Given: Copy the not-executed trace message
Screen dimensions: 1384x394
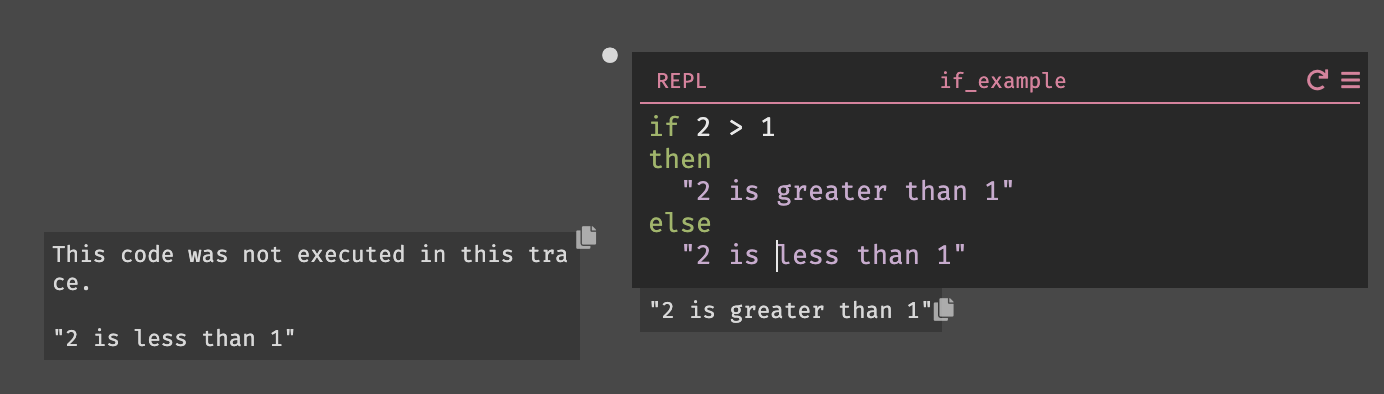Looking at the screenshot, I should [587, 236].
